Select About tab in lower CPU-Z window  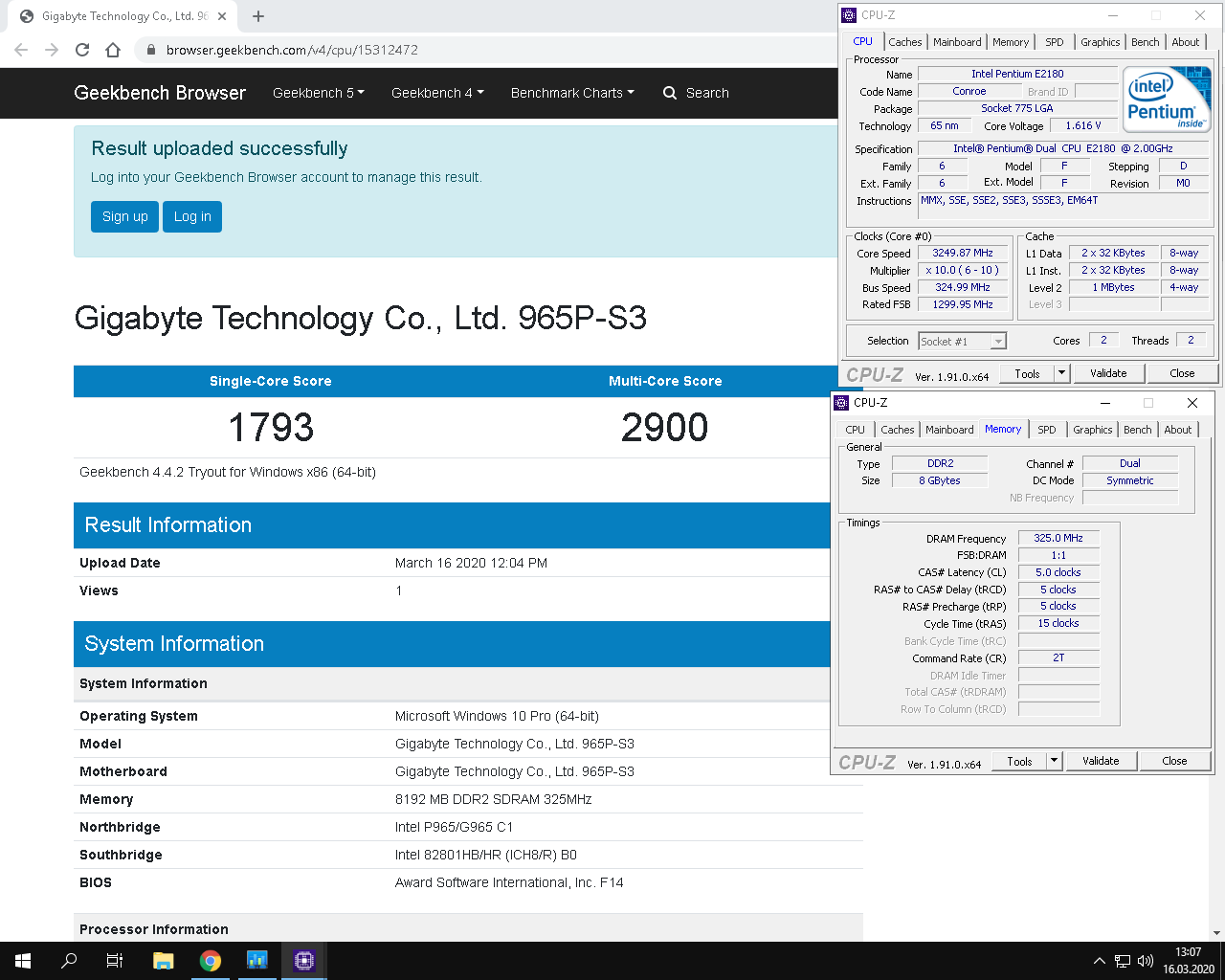click(x=1178, y=430)
